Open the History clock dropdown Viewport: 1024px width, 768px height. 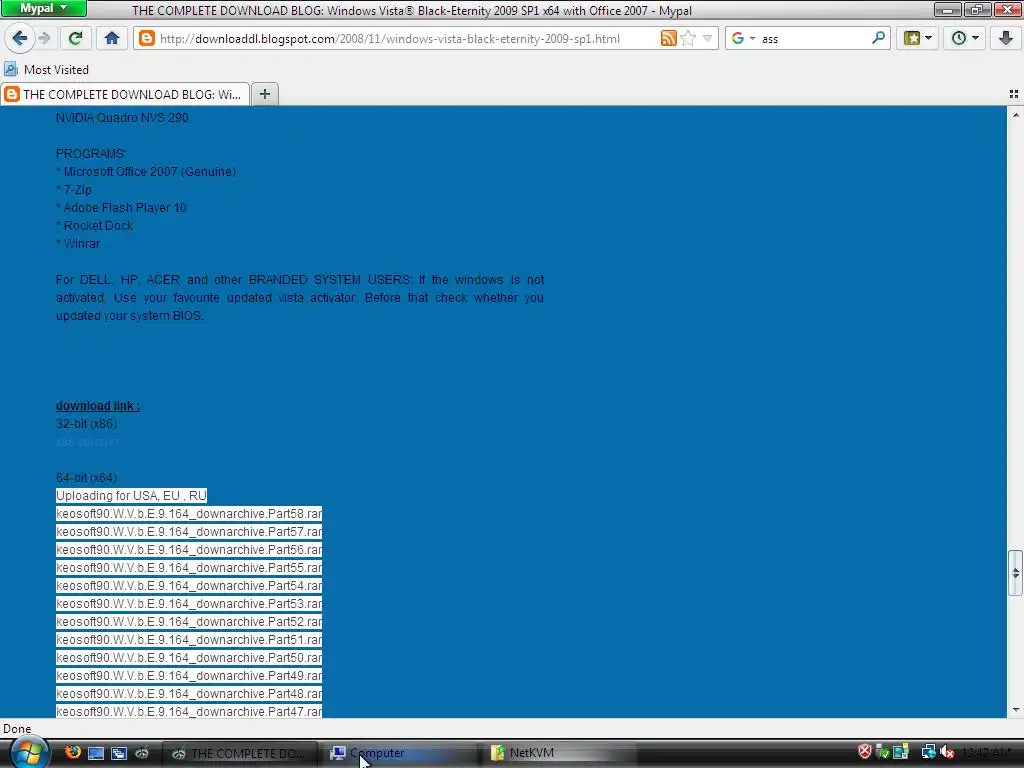965,39
